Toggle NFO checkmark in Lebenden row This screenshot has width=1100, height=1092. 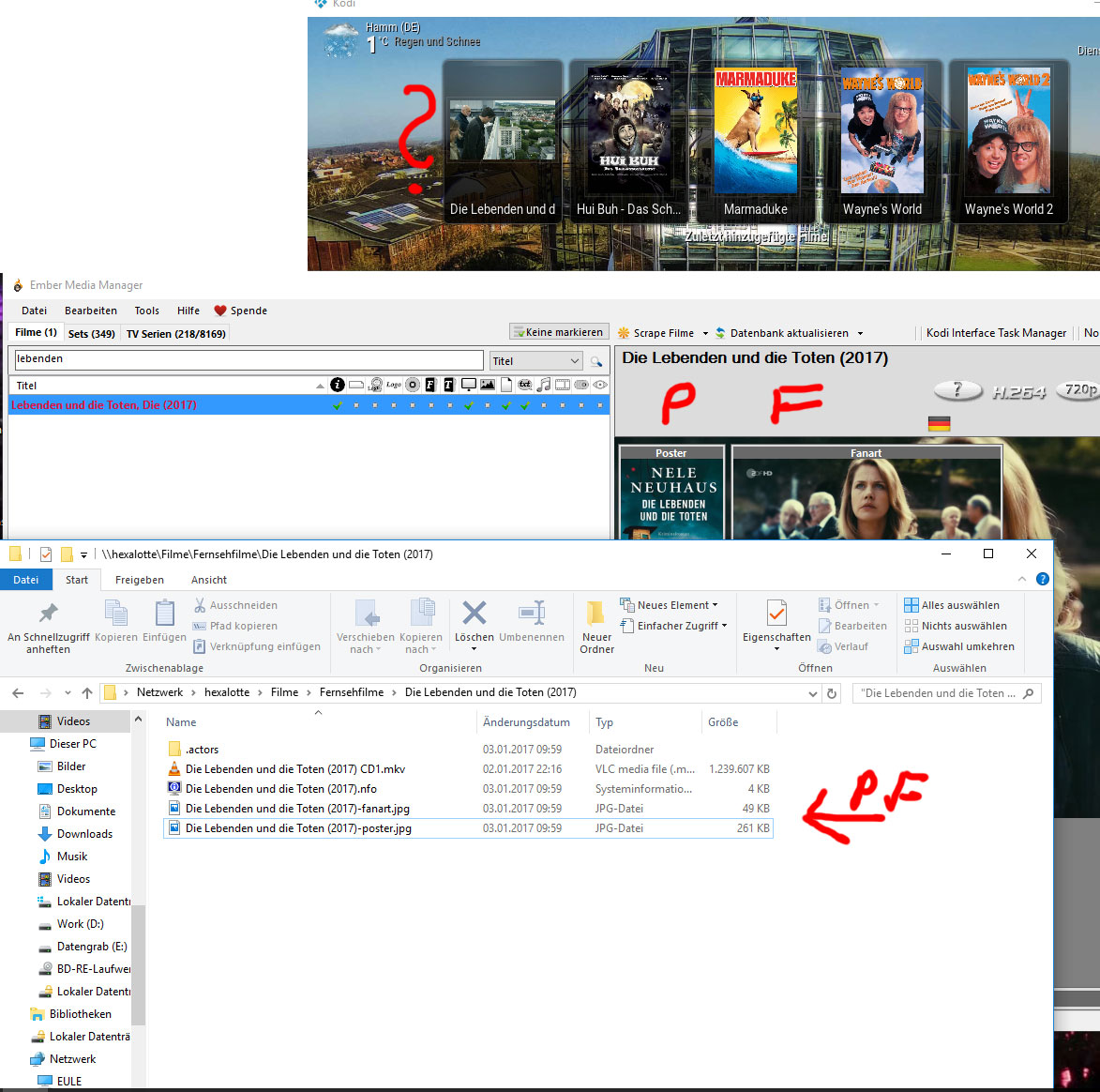coord(338,405)
